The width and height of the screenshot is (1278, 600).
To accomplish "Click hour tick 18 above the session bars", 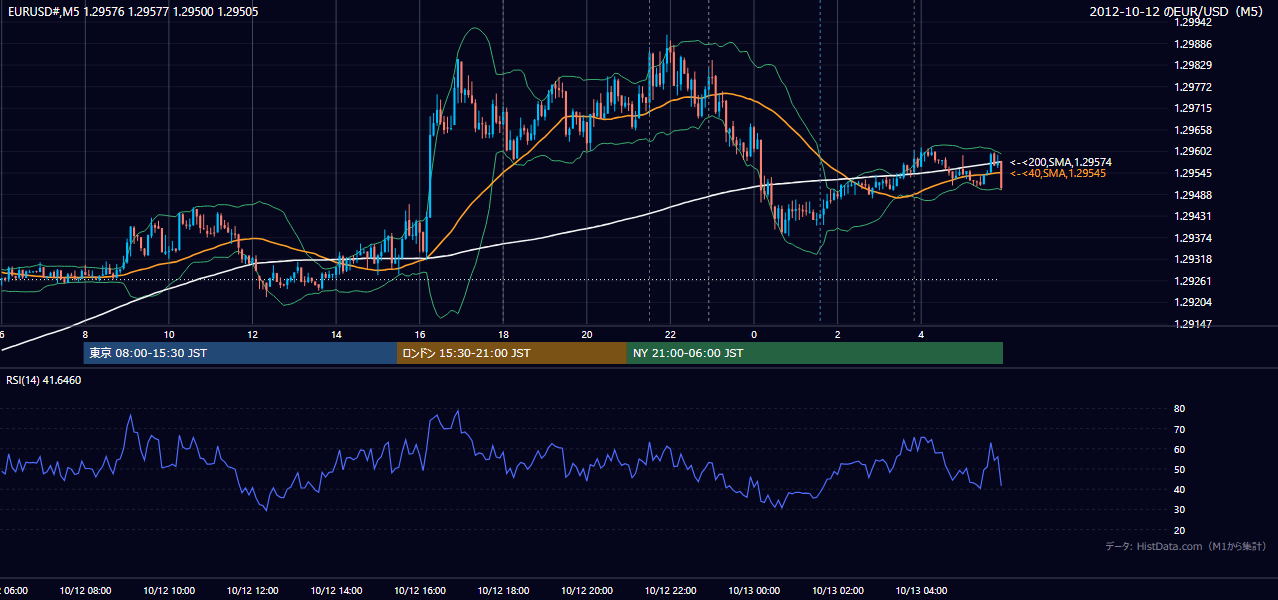I will [x=503, y=334].
